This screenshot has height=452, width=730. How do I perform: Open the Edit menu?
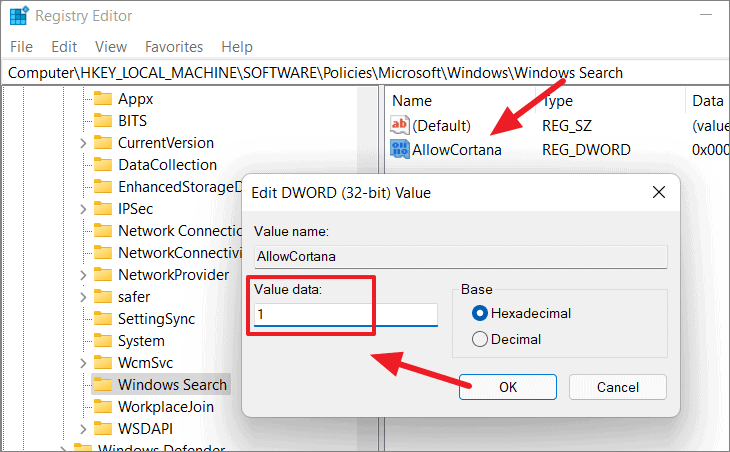coord(64,47)
